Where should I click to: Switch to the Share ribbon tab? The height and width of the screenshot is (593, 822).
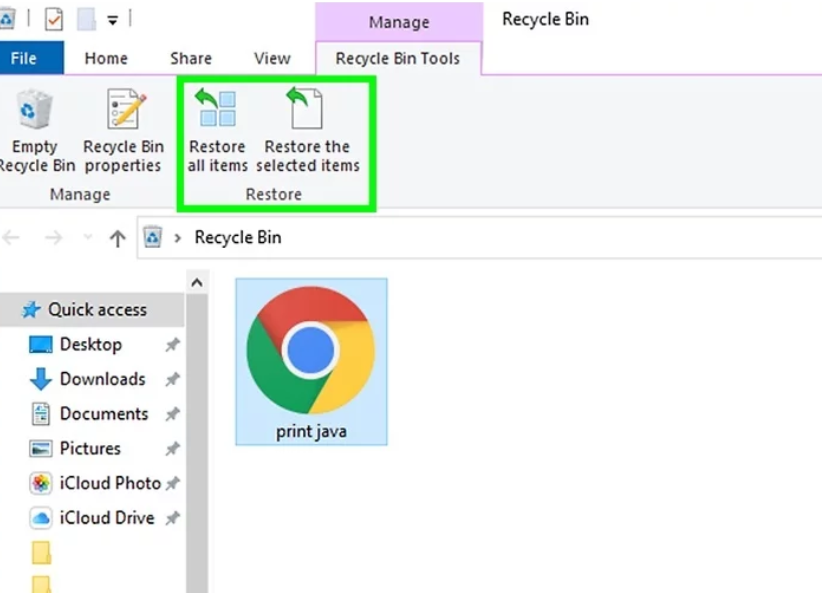coord(190,58)
